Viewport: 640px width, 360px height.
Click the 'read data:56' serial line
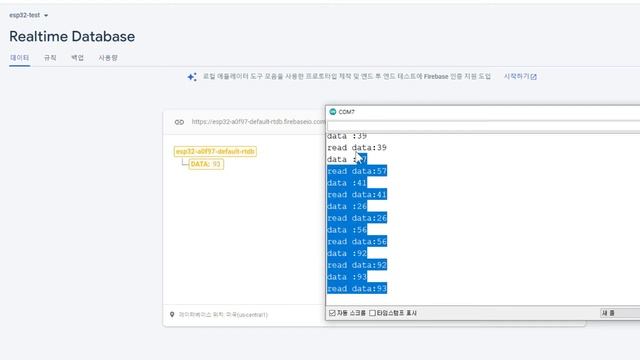357,242
